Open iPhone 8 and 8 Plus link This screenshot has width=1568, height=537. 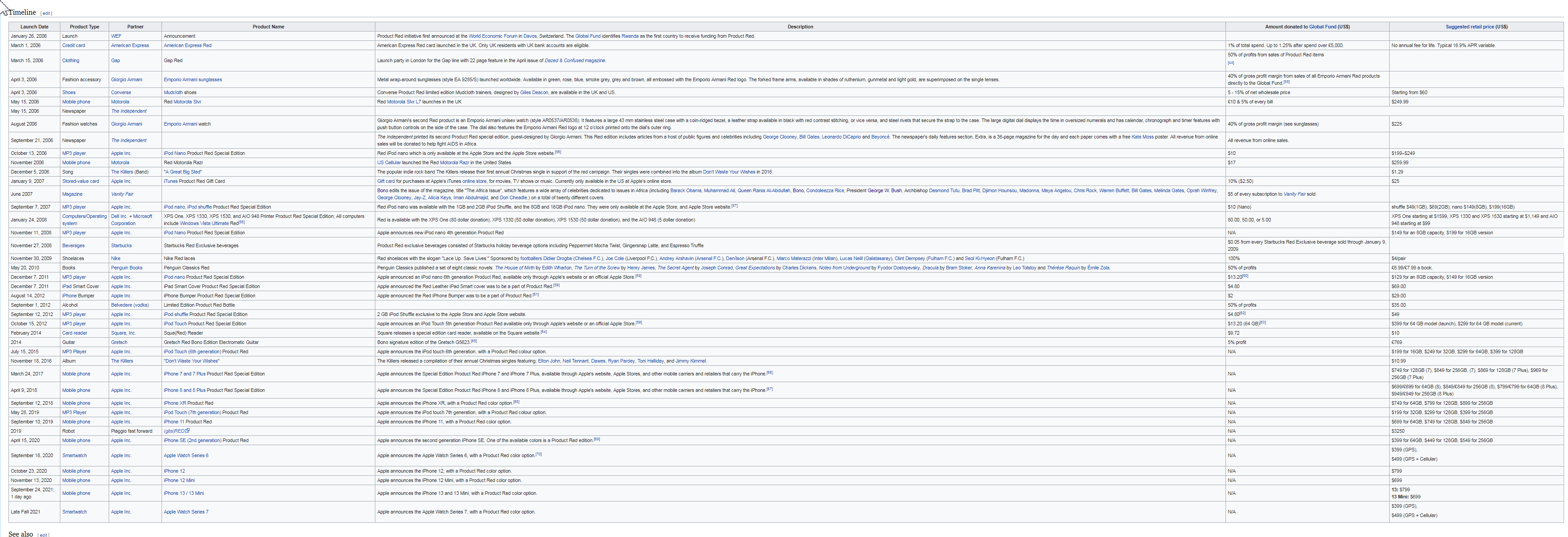coord(185,390)
